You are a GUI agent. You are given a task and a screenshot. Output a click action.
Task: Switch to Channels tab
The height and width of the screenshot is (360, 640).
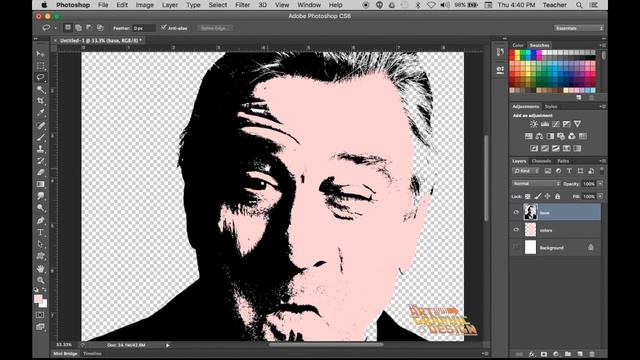pos(541,161)
